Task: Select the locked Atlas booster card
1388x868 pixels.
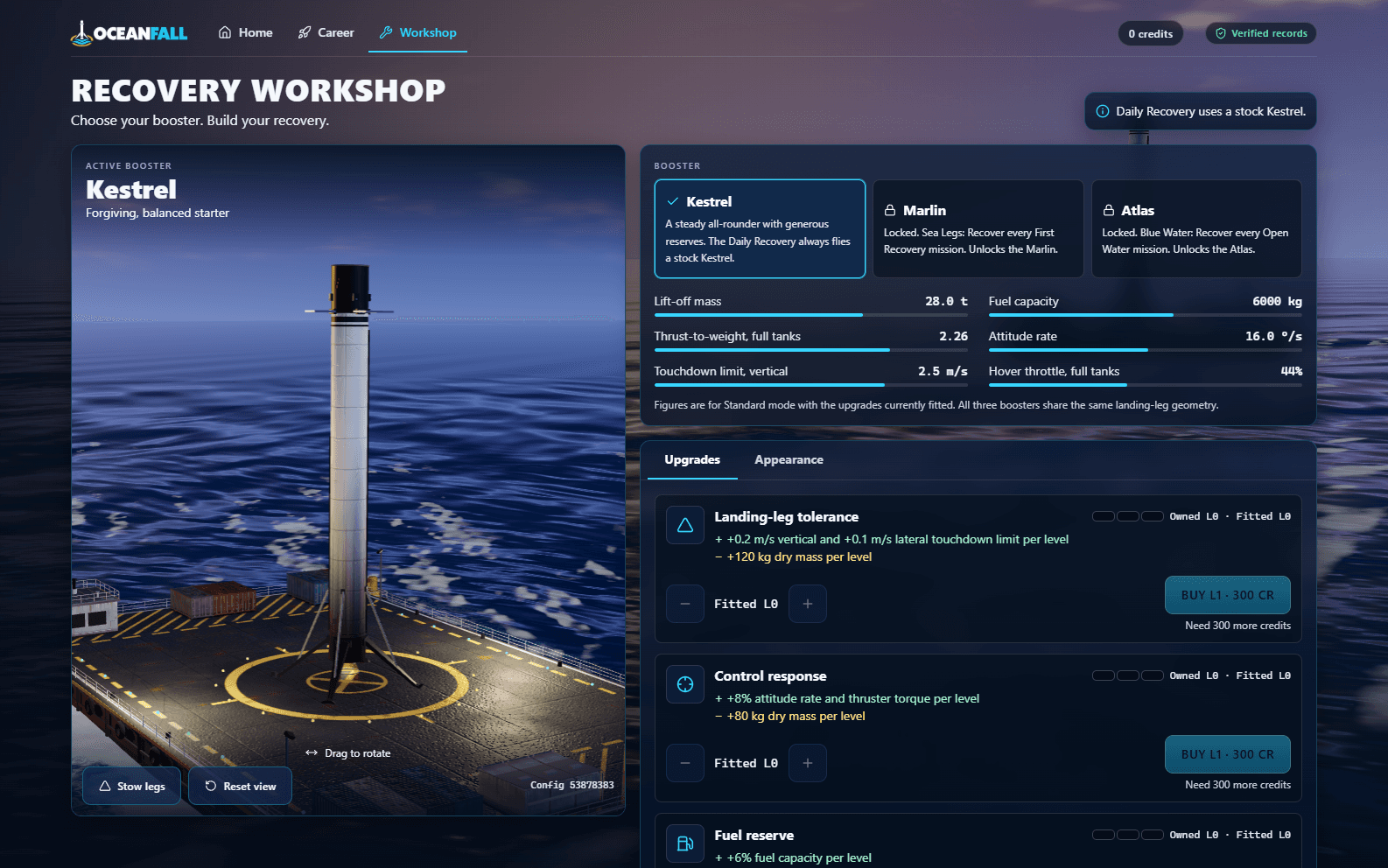Action: point(1196,229)
